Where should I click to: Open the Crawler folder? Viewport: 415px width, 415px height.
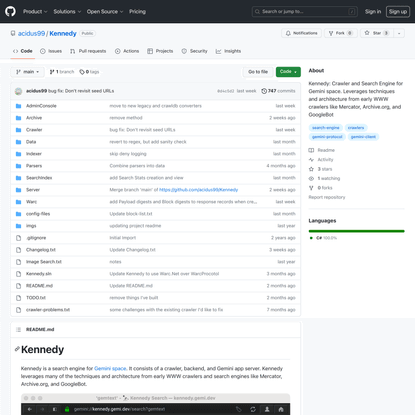34,130
